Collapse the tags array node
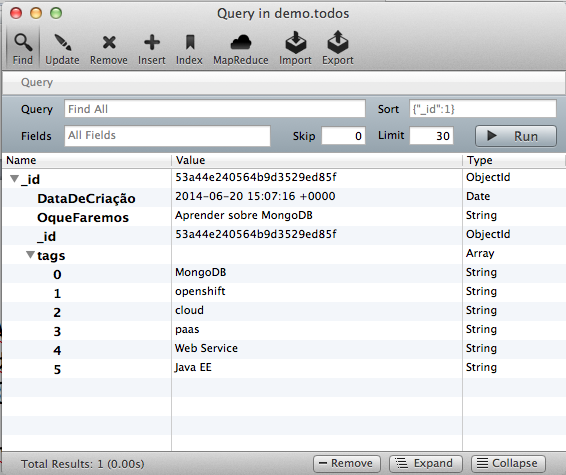 (31, 255)
